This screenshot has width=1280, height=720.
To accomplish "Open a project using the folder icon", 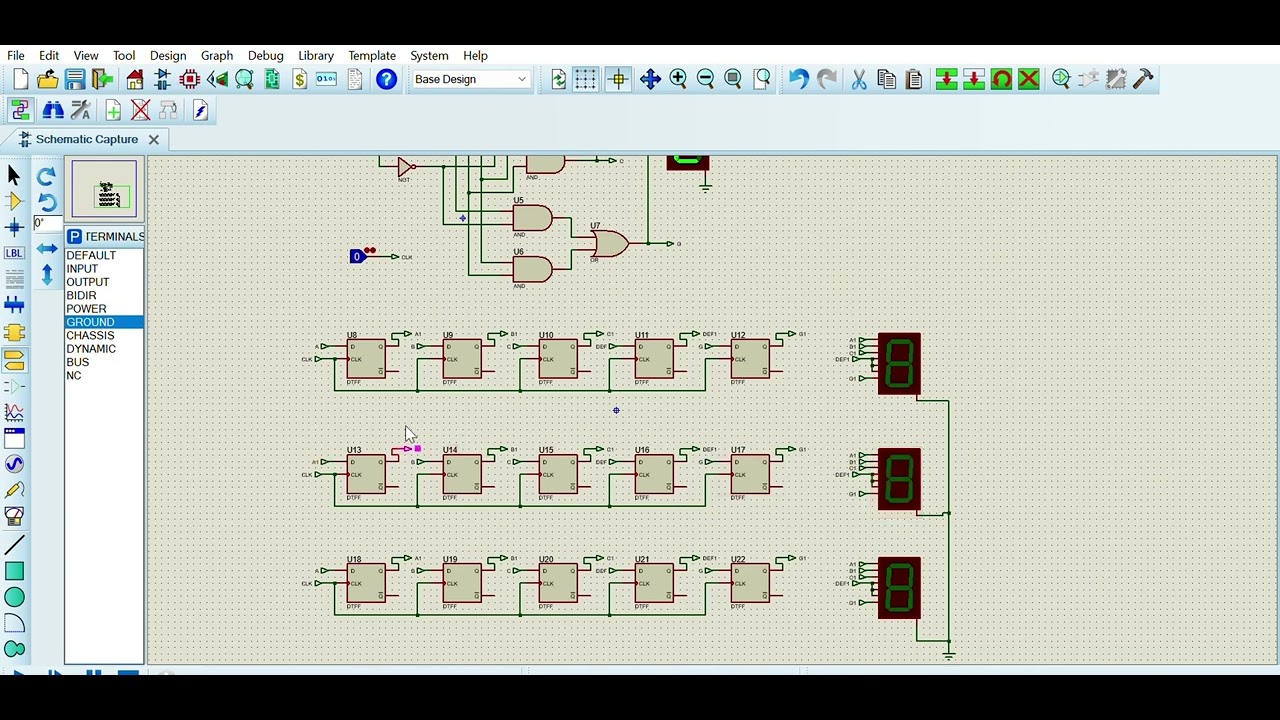I will (47, 79).
